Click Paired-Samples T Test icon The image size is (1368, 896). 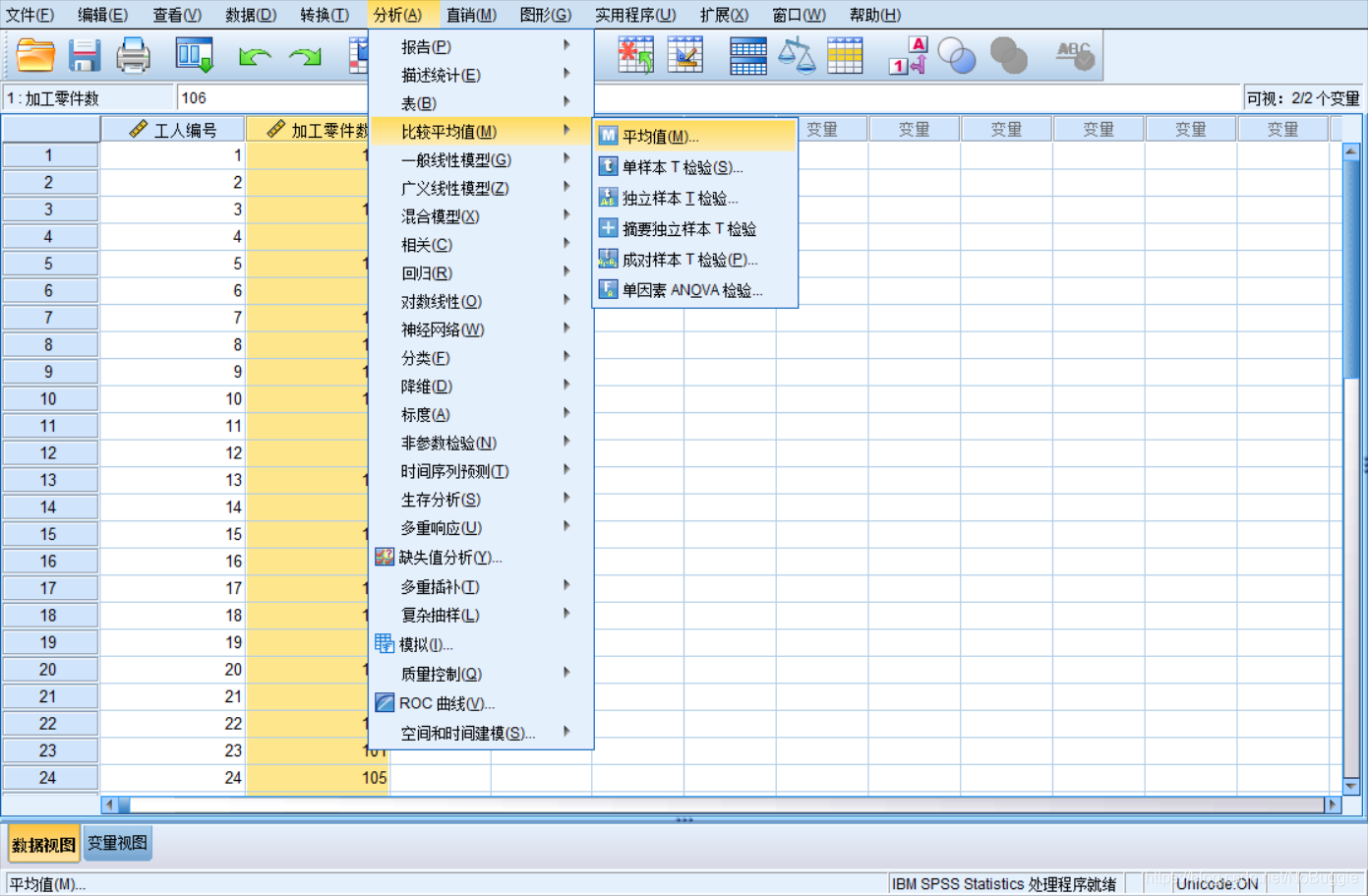(608, 259)
